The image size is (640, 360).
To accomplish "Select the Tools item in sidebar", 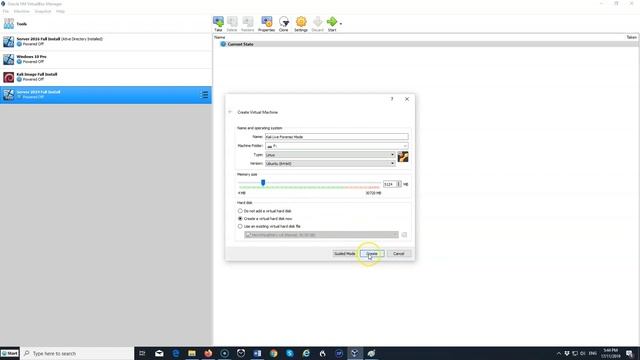I will point(106,24).
